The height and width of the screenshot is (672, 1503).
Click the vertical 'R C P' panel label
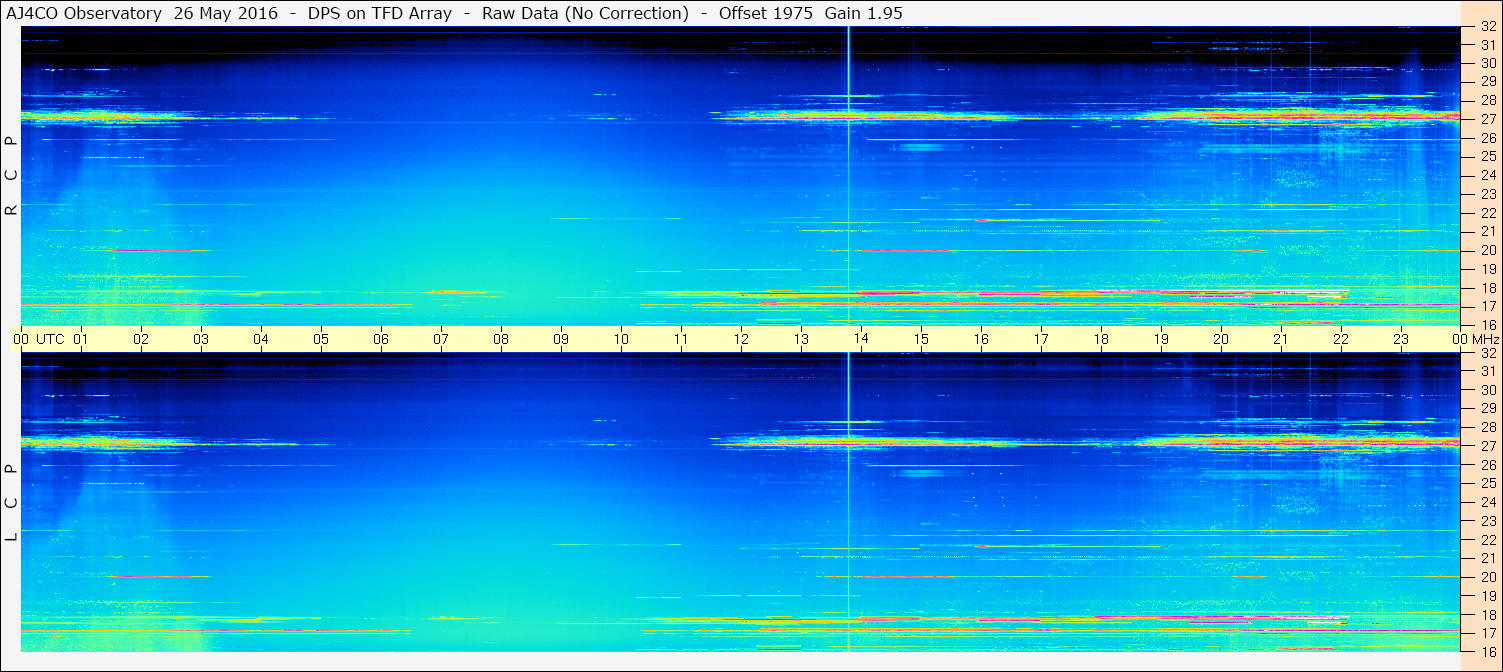[x=11, y=176]
